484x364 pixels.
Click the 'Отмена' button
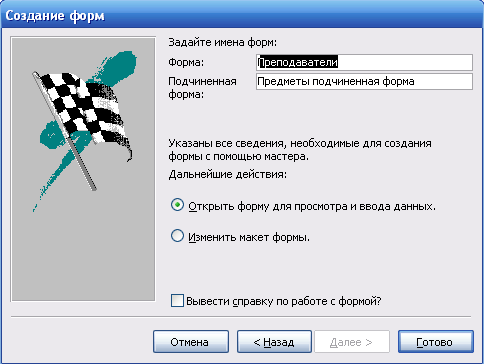click(191, 342)
